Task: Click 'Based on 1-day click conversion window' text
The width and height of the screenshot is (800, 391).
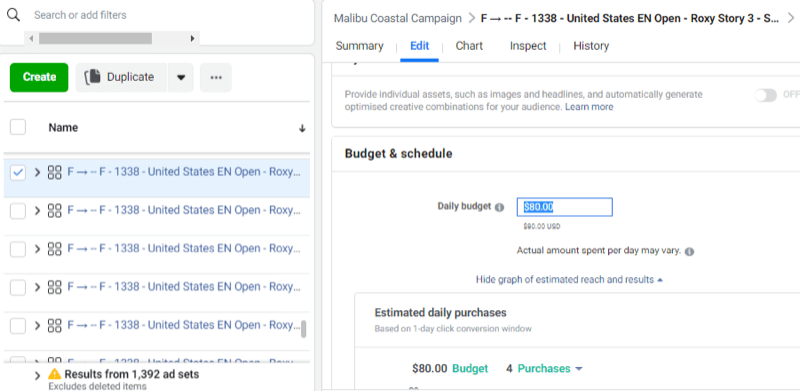Action: coord(453,329)
